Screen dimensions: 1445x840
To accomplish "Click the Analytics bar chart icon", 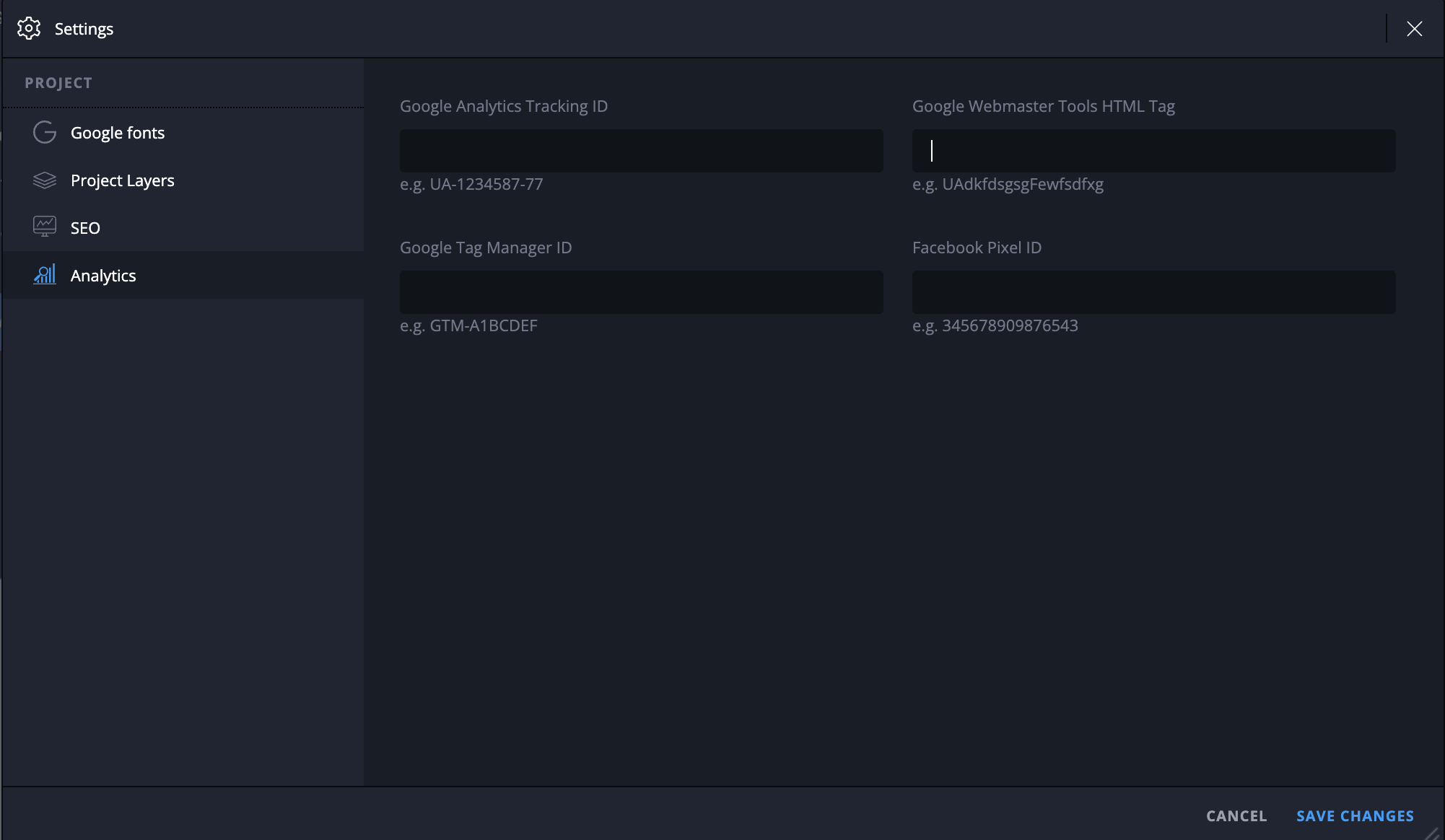I will 45,275.
